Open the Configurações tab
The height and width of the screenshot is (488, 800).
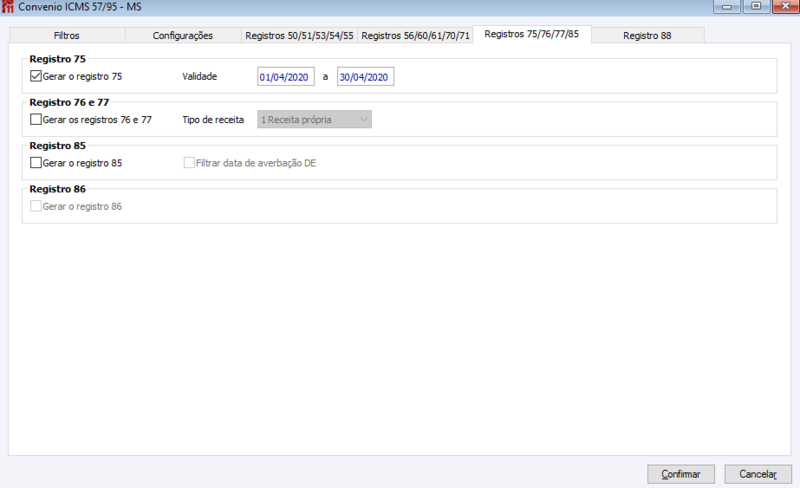(x=183, y=35)
